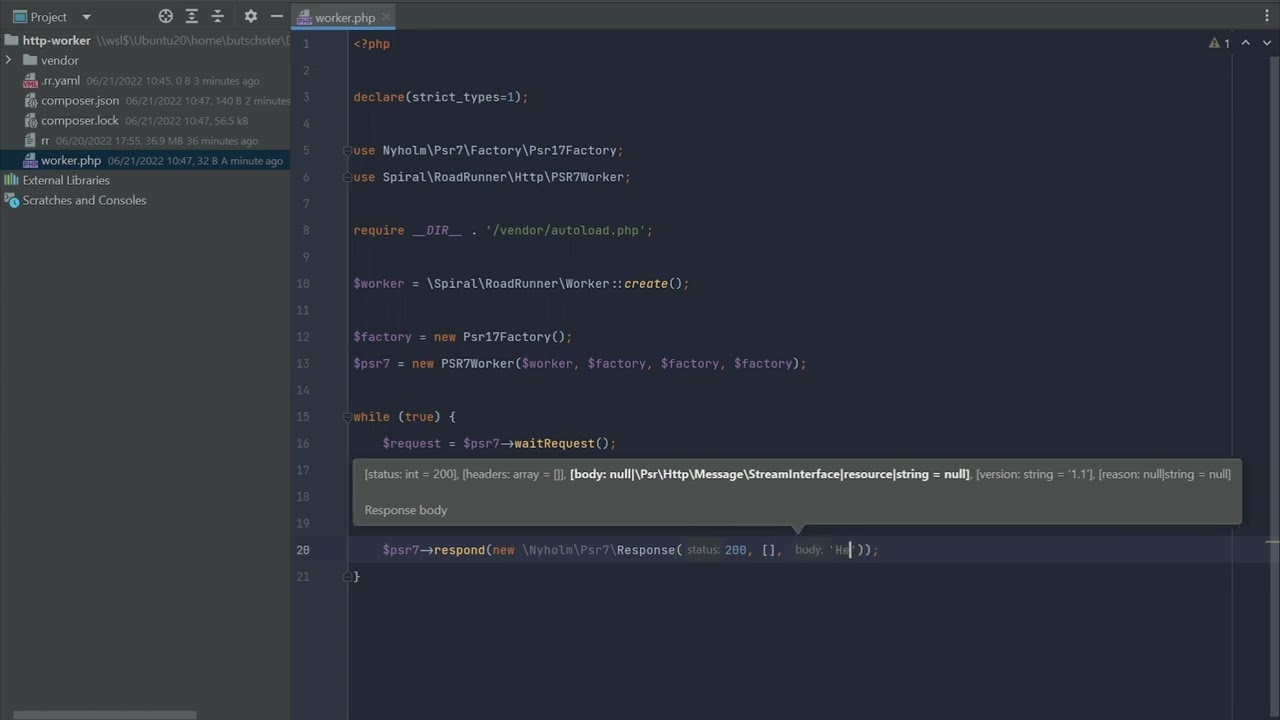Close the worker.php editor tab
Screen dimensions: 1280x720
pyautogui.click(x=386, y=17)
